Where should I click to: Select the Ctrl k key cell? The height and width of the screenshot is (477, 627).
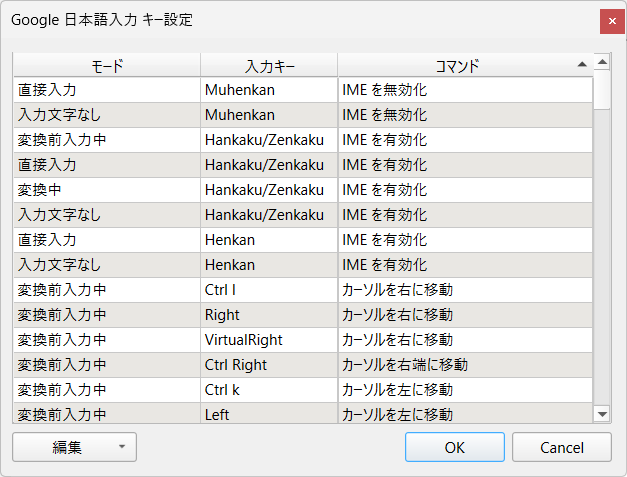point(269,390)
